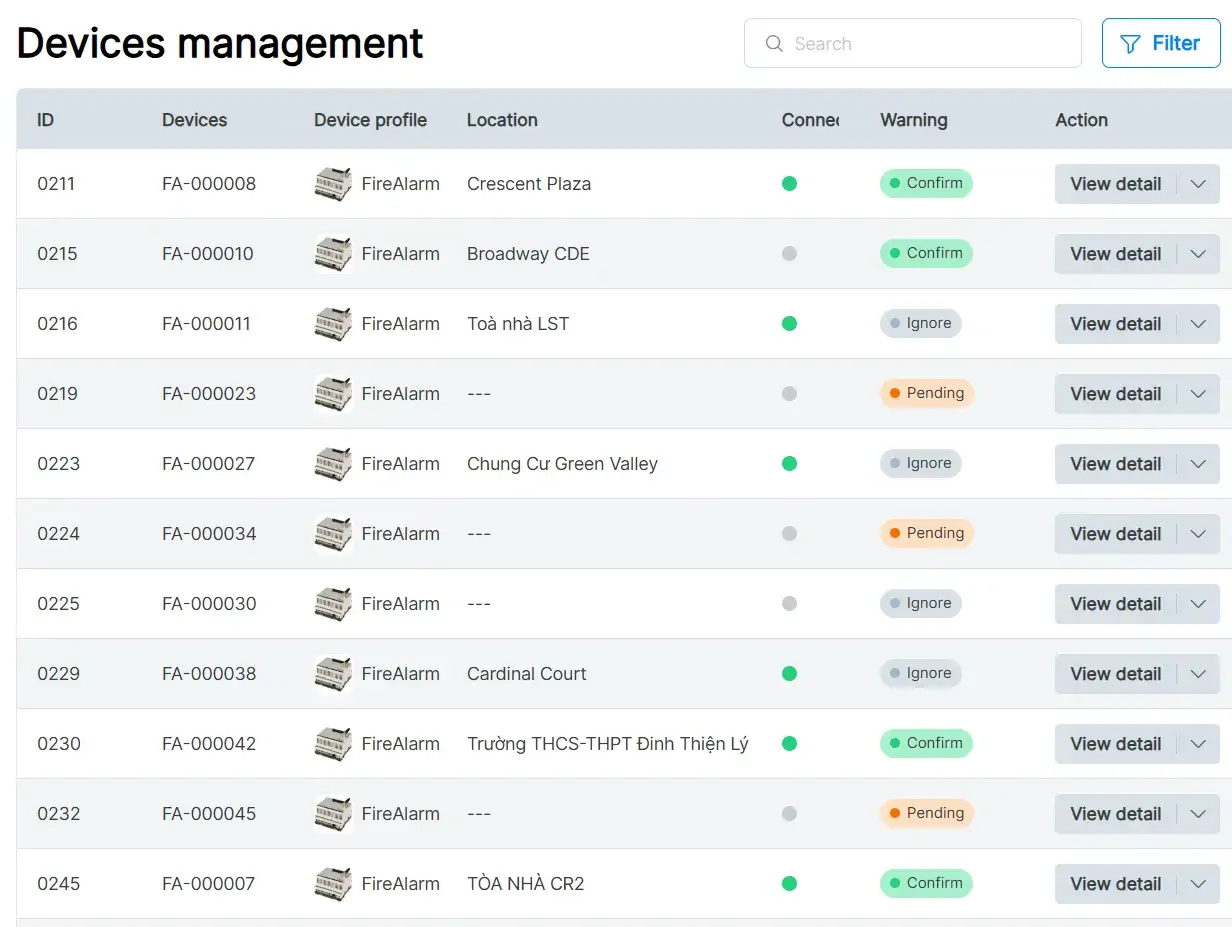Expand the action chevron for ID 0219
This screenshot has height=927, width=1232.
[1199, 394]
